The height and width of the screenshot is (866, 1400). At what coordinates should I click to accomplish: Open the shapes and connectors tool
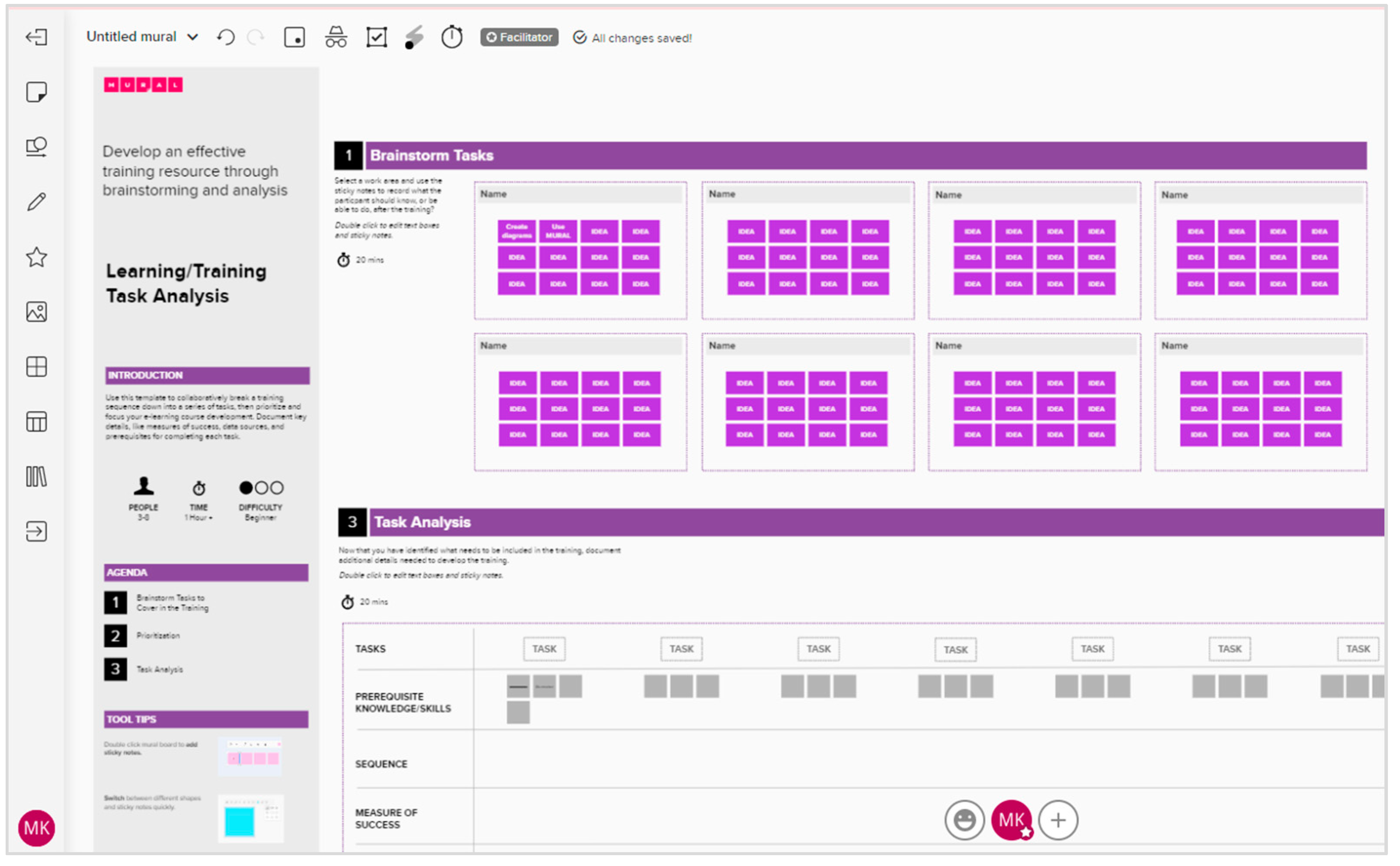click(36, 147)
